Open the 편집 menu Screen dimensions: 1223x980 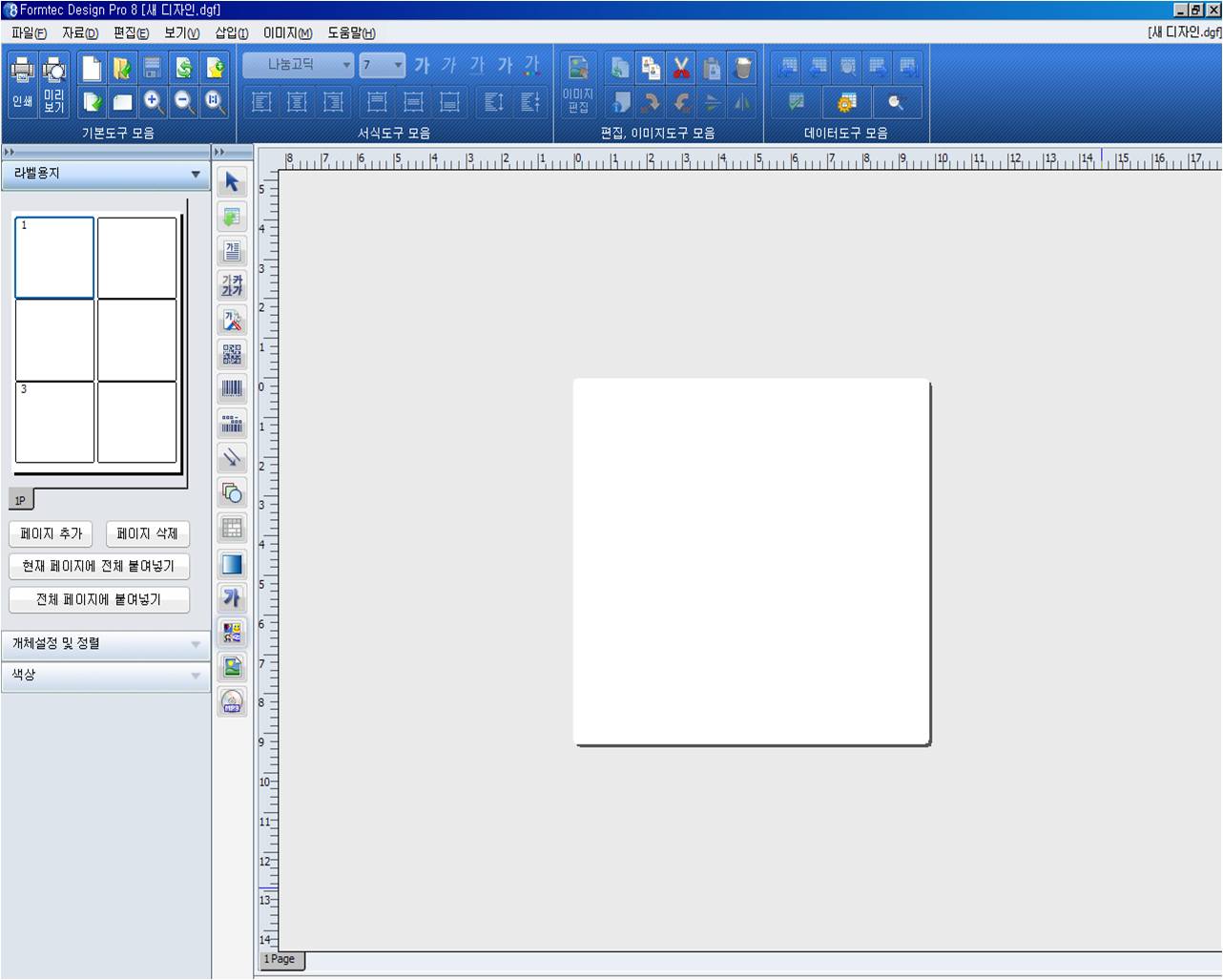pos(131,32)
